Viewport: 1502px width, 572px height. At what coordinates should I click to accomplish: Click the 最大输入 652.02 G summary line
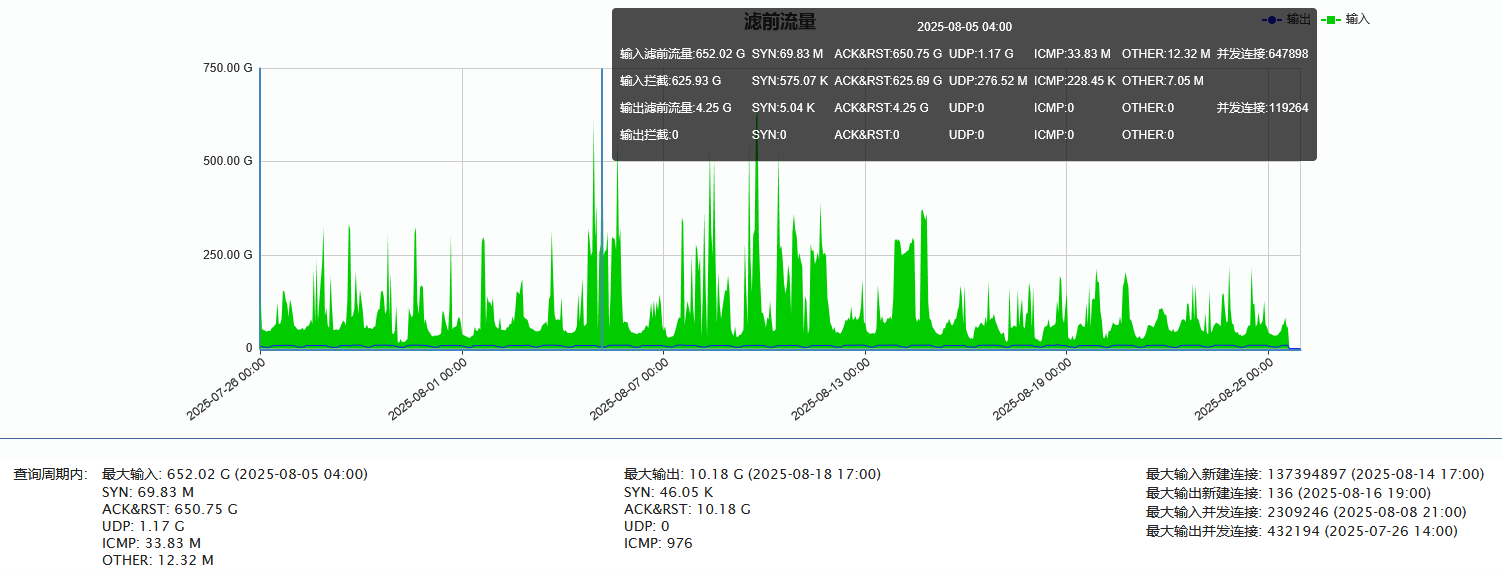click(x=234, y=474)
